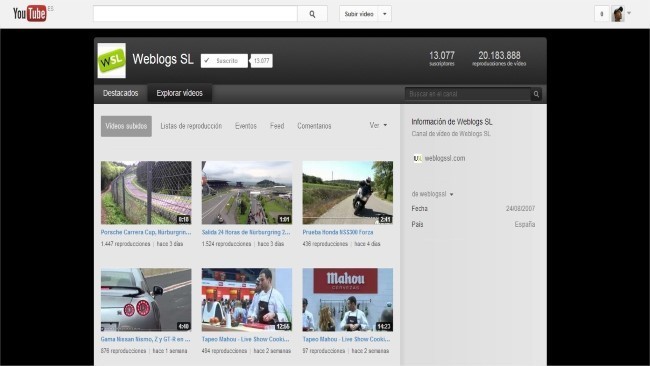650x366 pixels.
Task: Open the Feed tab
Action: pyautogui.click(x=277, y=126)
